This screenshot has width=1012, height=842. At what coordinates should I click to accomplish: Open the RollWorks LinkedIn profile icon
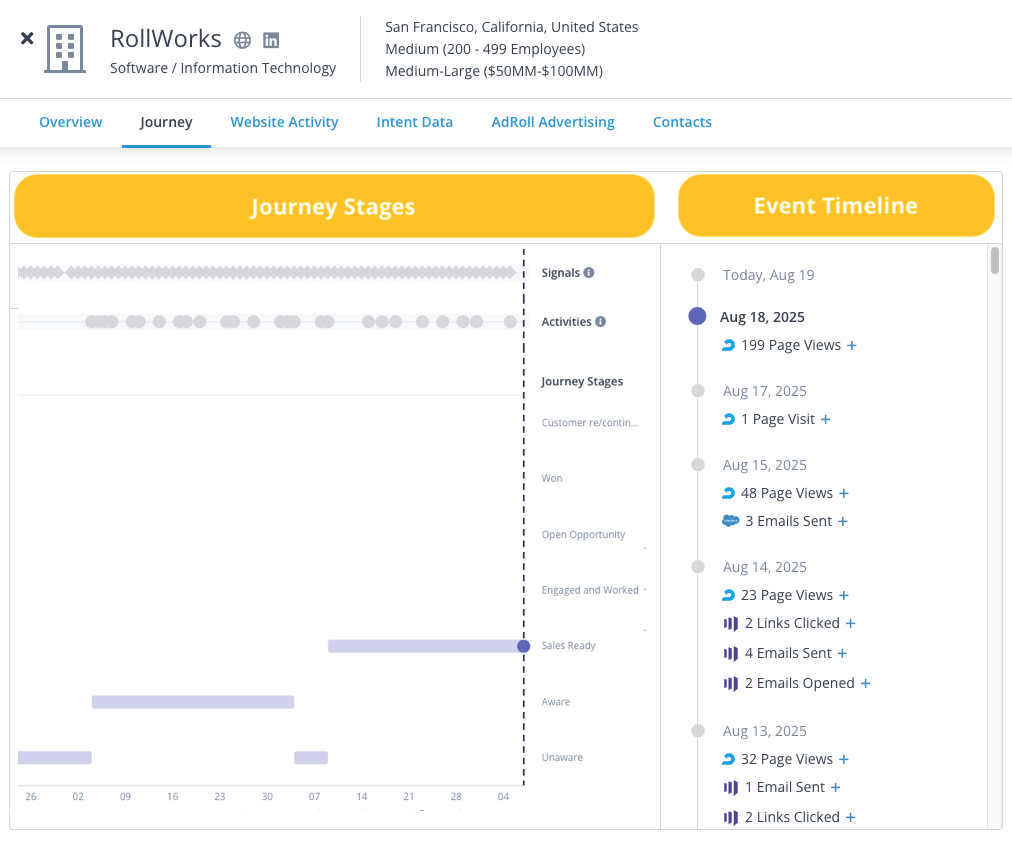271,40
